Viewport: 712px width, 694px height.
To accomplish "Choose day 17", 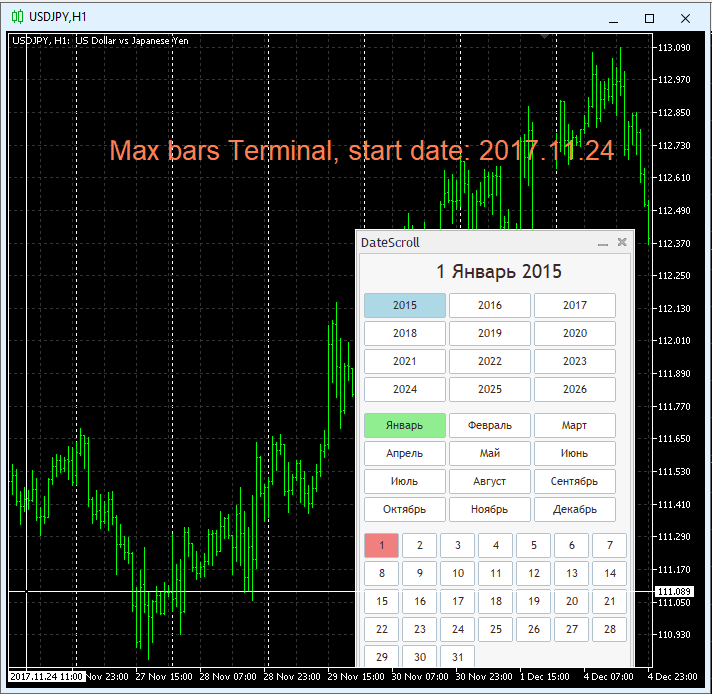I will [458, 602].
